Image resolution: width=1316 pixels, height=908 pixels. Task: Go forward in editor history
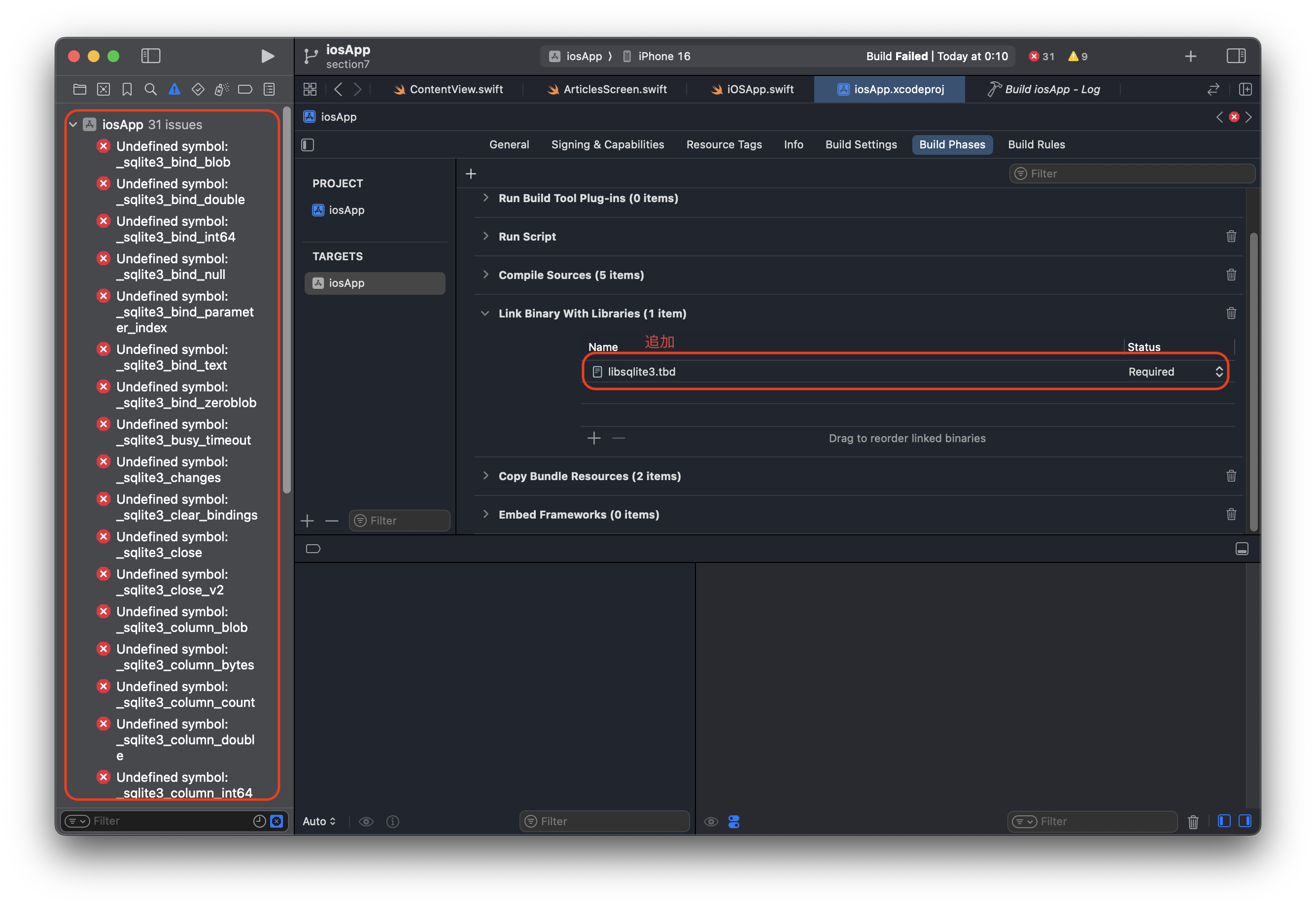click(x=357, y=89)
